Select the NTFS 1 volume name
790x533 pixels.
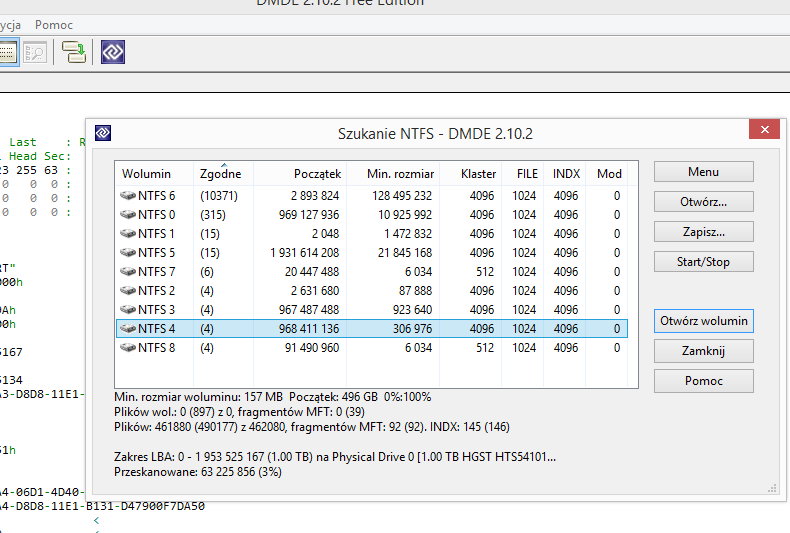156,234
